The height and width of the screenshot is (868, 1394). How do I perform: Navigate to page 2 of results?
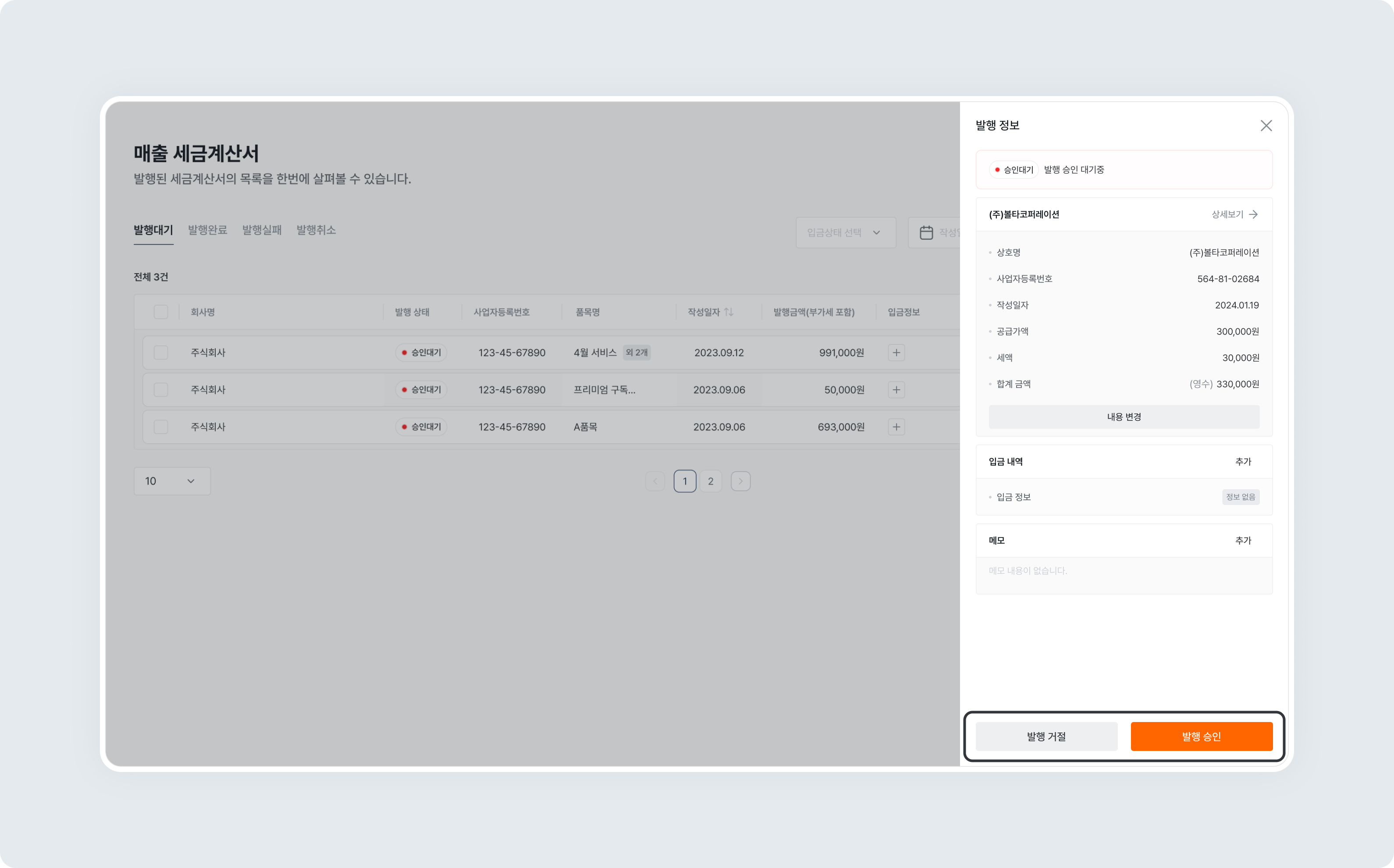[711, 481]
